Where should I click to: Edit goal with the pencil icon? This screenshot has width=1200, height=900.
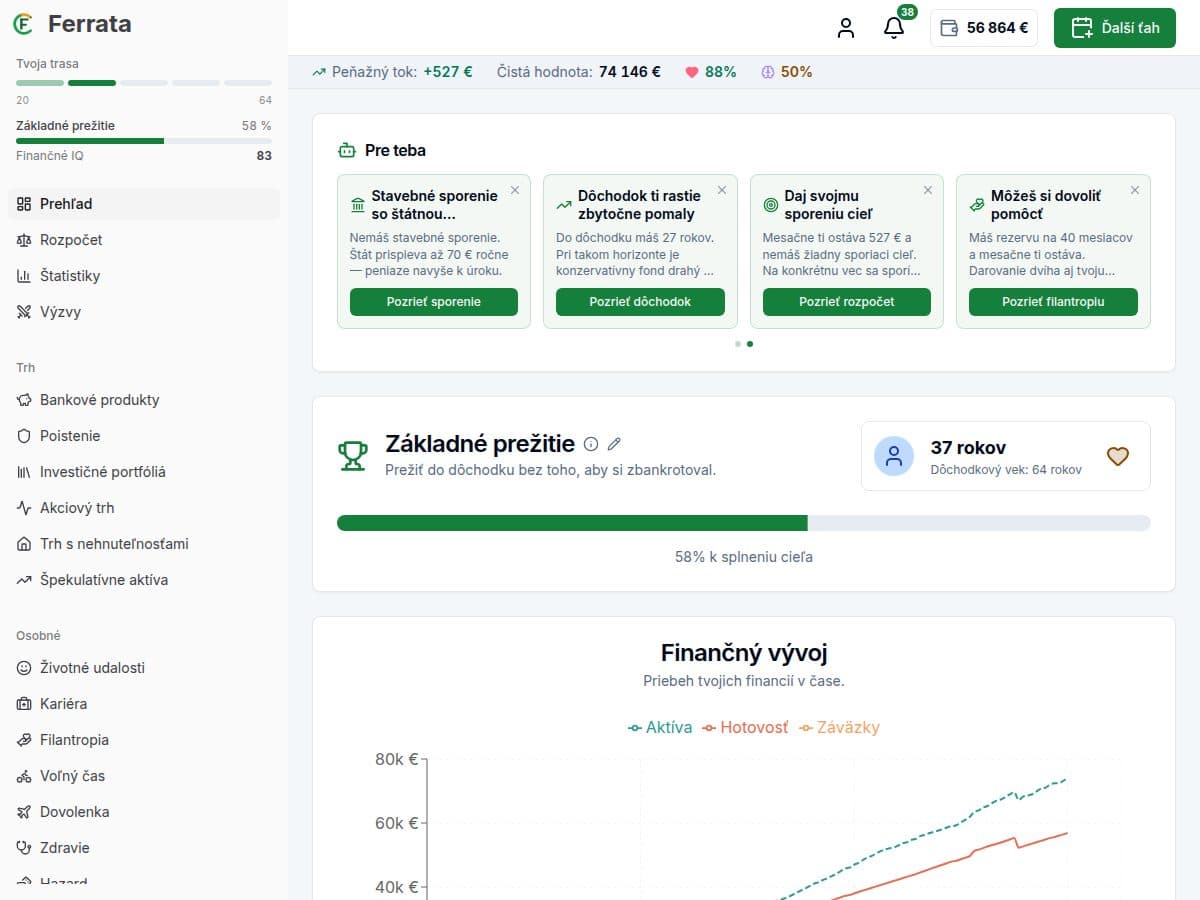pos(615,444)
